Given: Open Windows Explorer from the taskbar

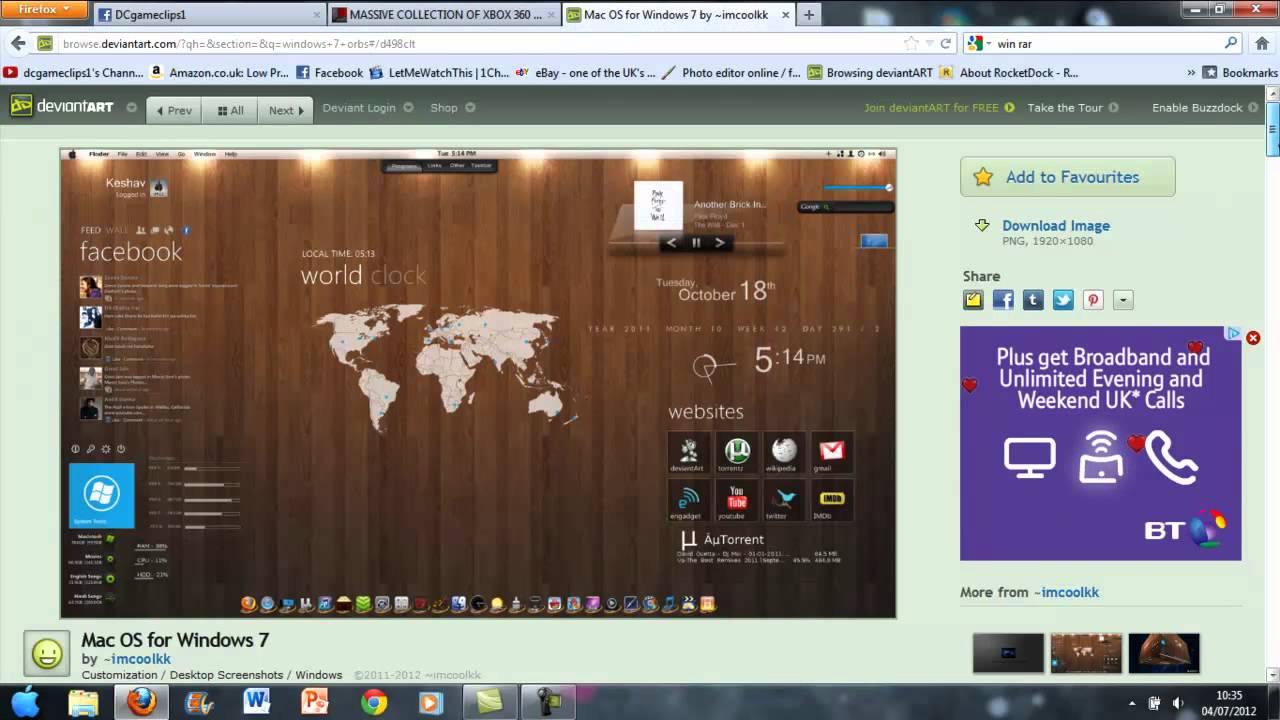Looking at the screenshot, I should click(x=83, y=703).
